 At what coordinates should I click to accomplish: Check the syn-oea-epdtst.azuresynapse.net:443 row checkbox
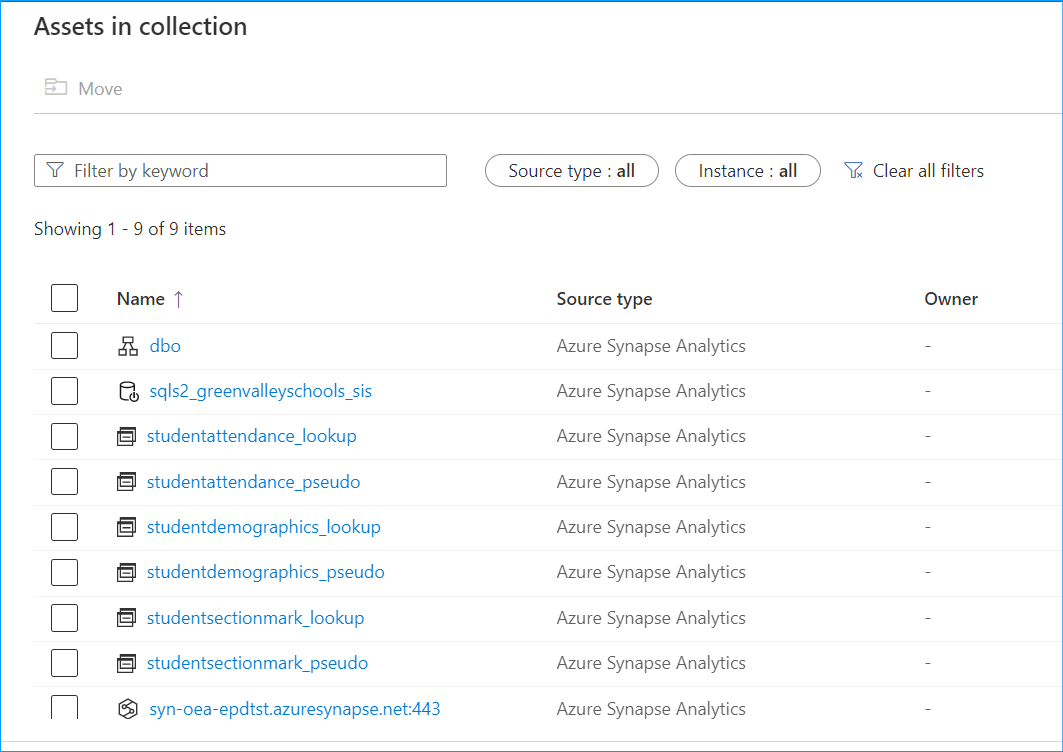(64, 707)
